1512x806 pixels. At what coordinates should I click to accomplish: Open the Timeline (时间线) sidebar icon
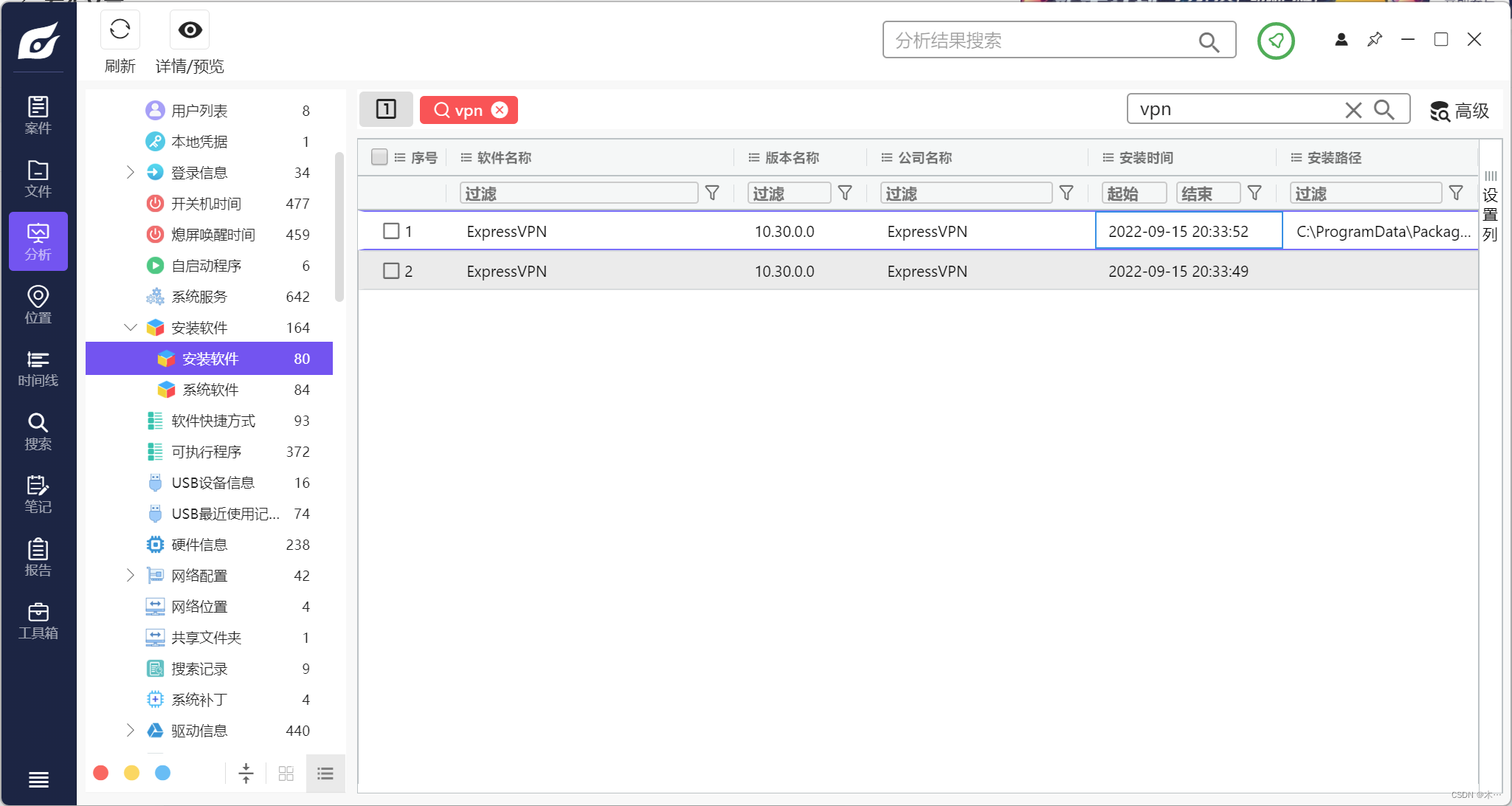pyautogui.click(x=38, y=368)
